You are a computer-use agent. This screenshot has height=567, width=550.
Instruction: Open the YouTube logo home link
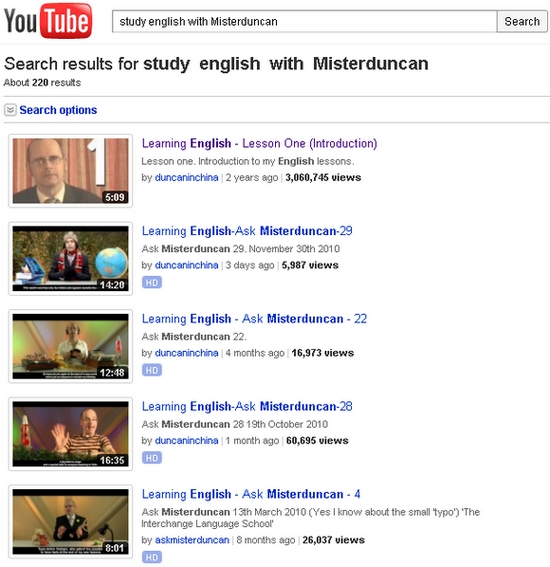[x=48, y=21]
